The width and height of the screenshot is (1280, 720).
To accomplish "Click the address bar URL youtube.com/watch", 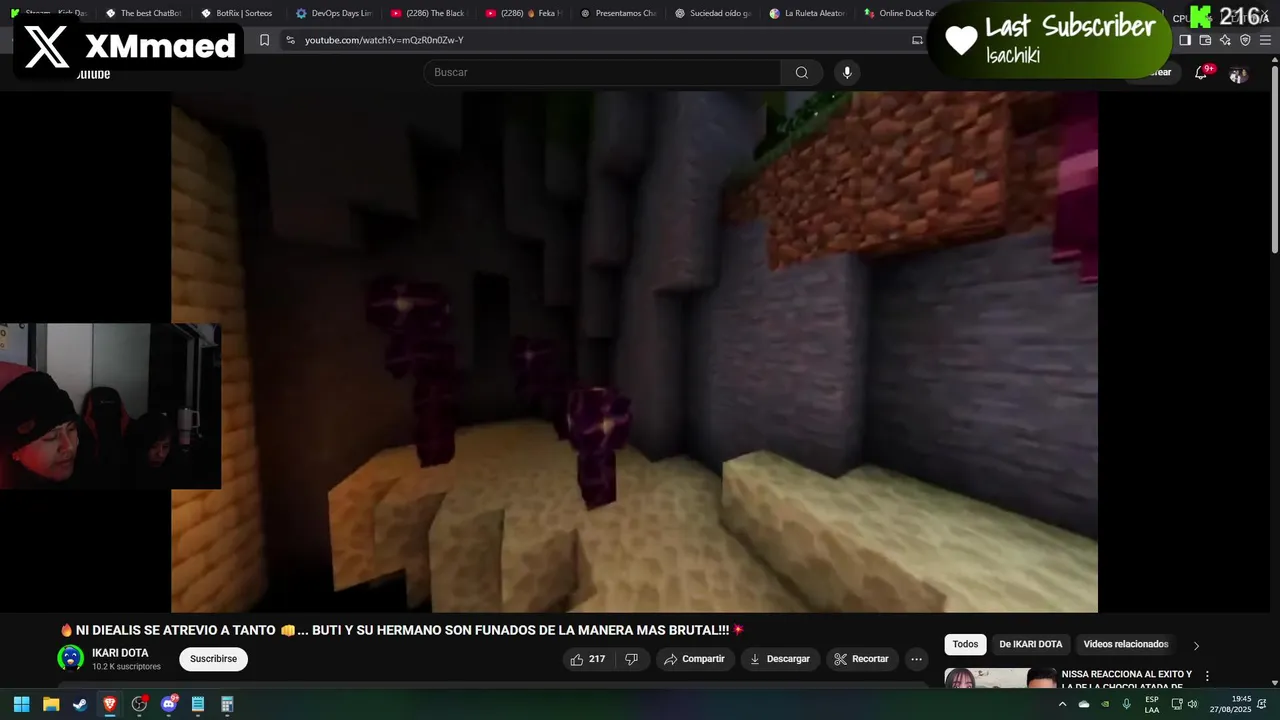I will (384, 40).
